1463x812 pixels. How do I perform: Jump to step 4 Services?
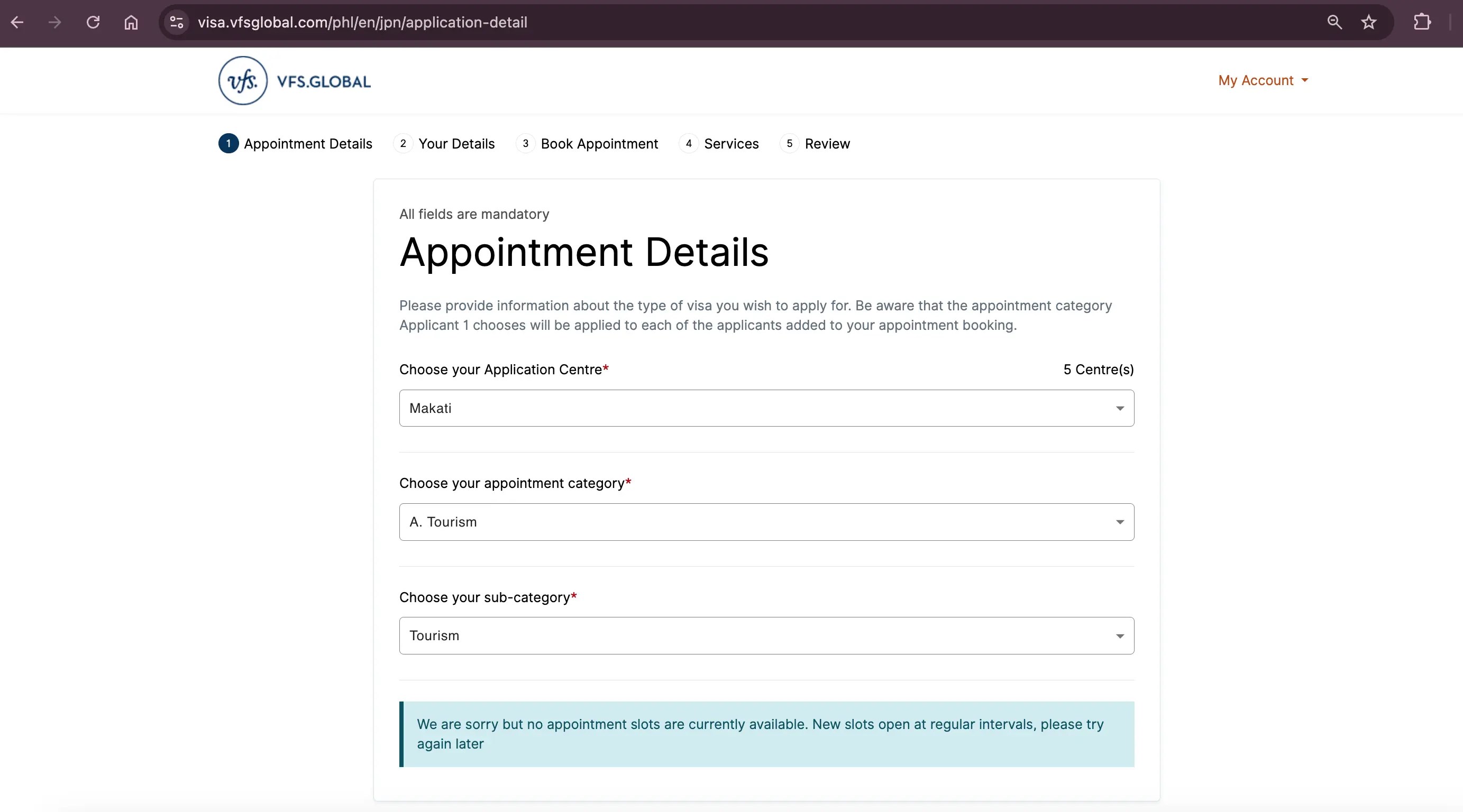[719, 144]
